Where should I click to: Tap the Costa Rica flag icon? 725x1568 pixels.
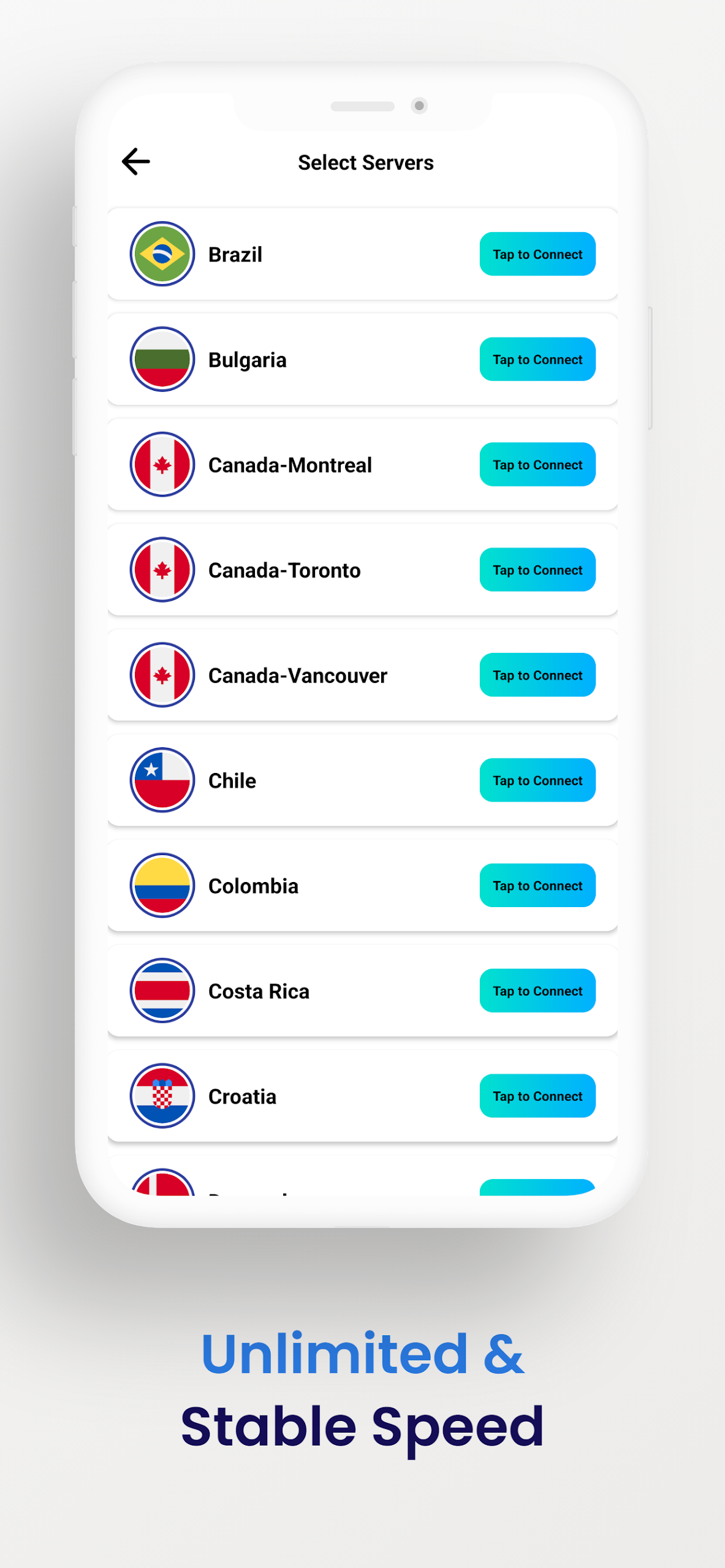pos(162,990)
